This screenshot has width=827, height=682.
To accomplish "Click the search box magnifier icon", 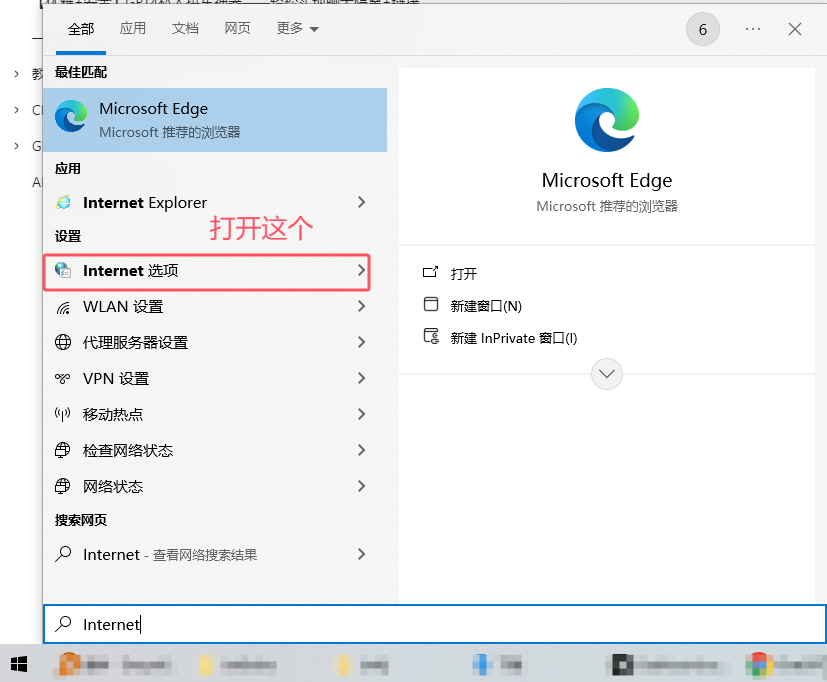I will [63, 624].
